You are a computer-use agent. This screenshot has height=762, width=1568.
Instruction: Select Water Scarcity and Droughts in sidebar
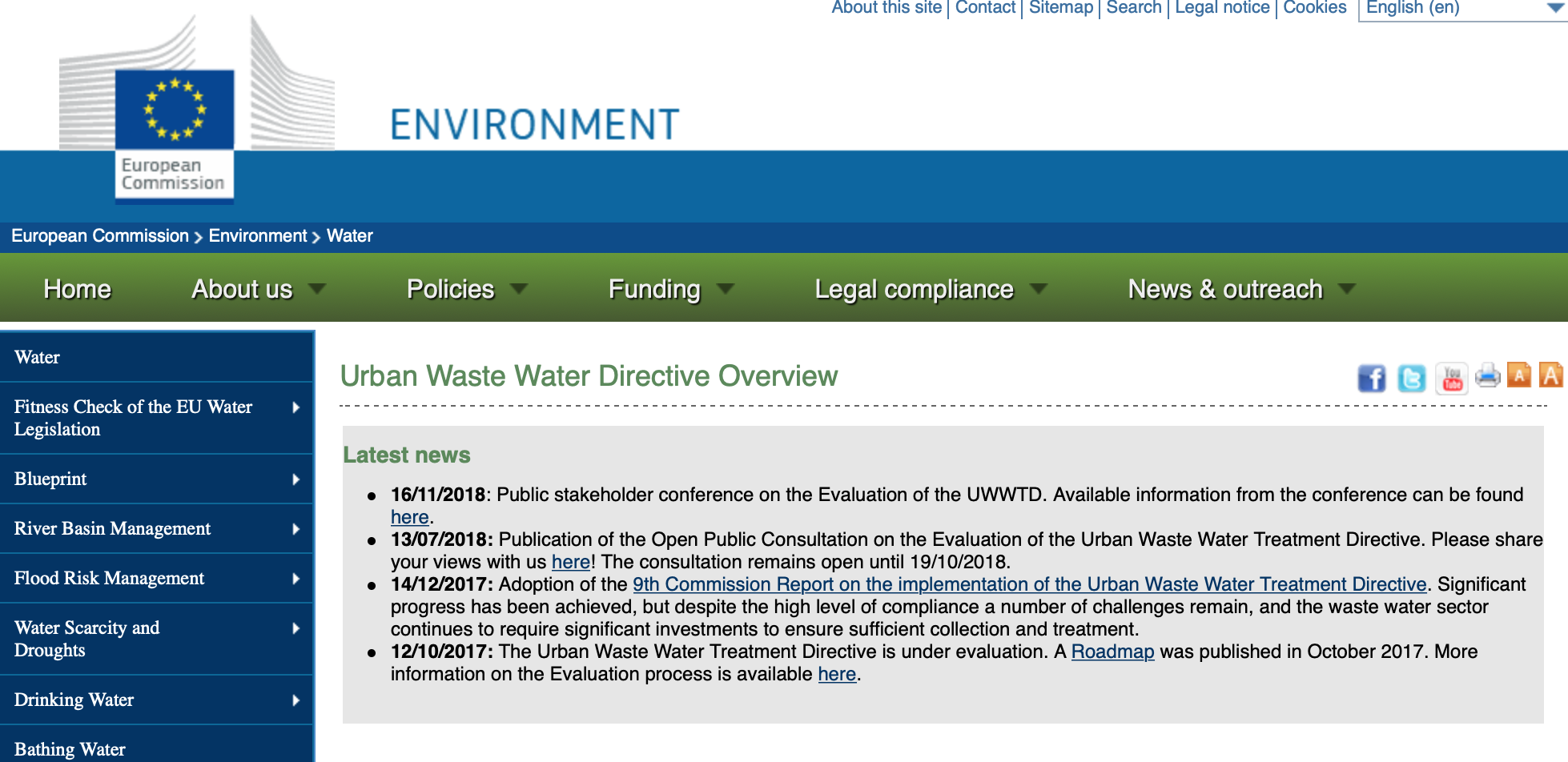pos(156,639)
